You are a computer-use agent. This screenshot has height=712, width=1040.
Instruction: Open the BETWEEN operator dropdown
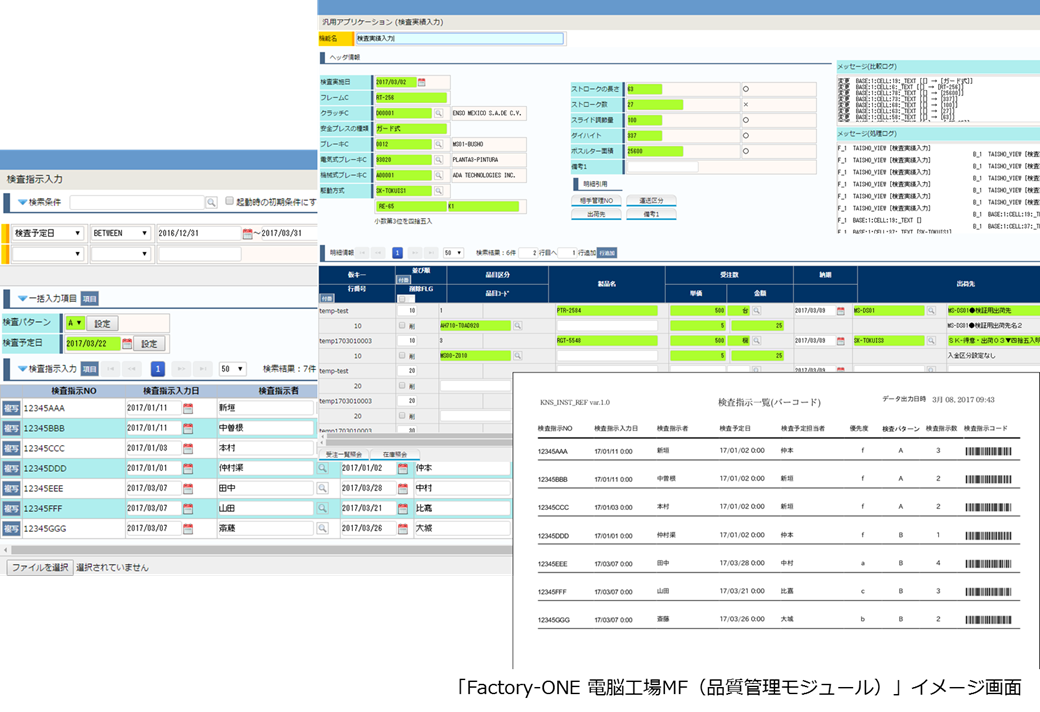click(121, 234)
